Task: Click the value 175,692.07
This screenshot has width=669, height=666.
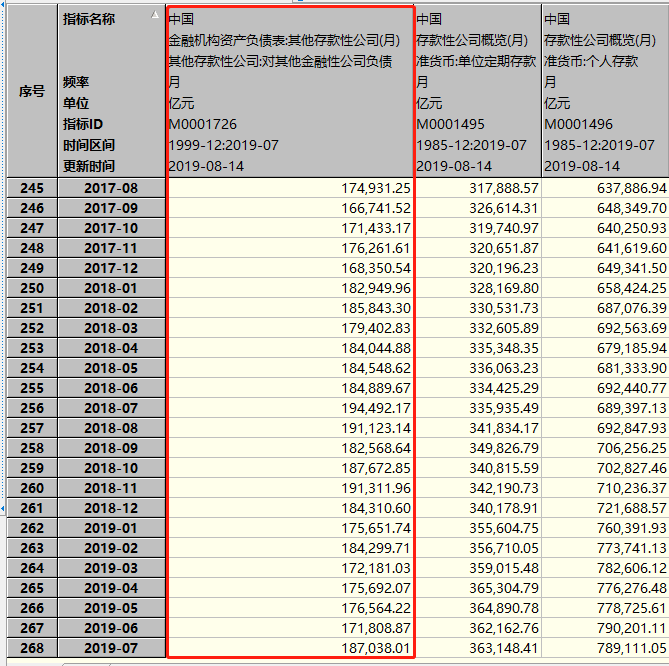Action: [375, 588]
